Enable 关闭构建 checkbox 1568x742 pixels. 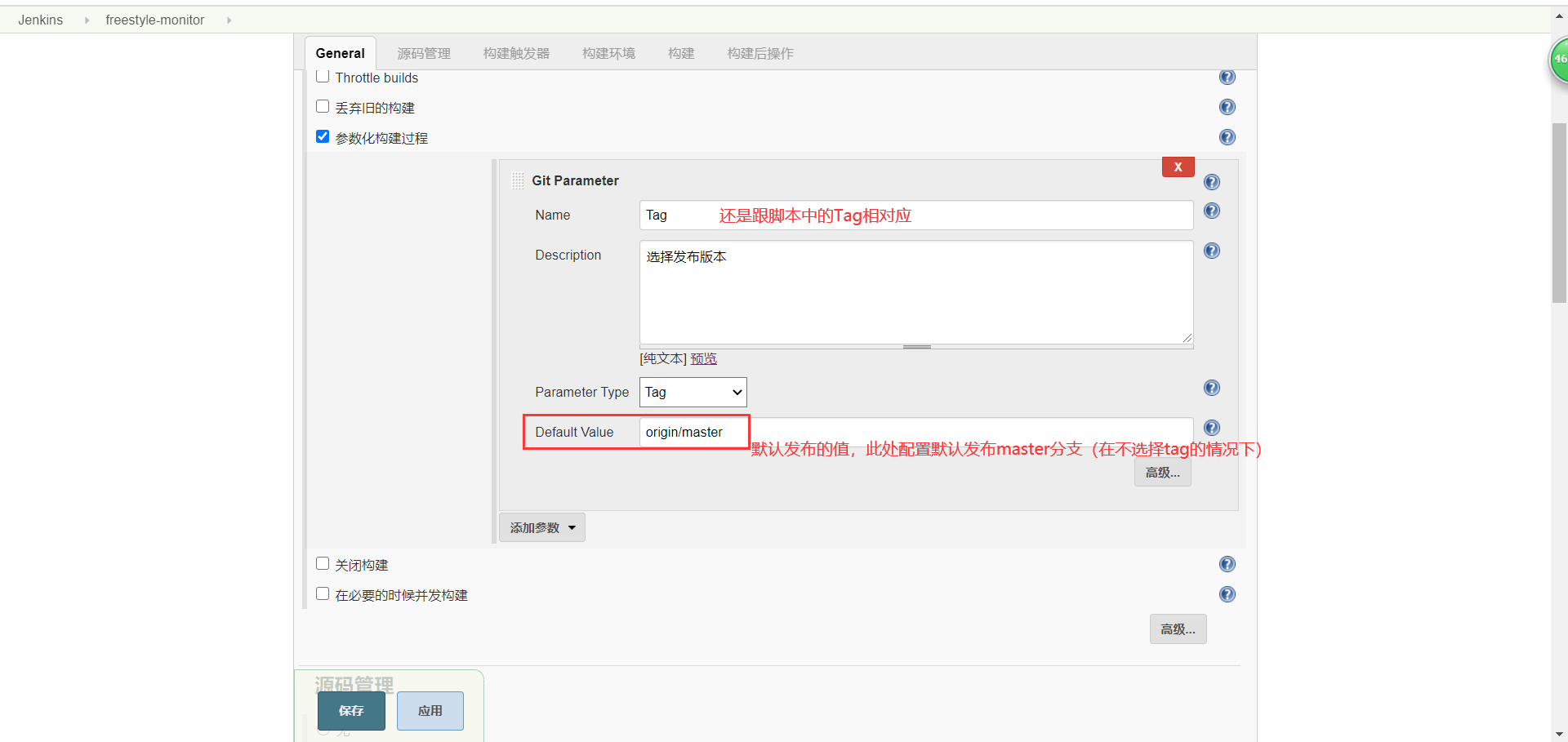323,563
